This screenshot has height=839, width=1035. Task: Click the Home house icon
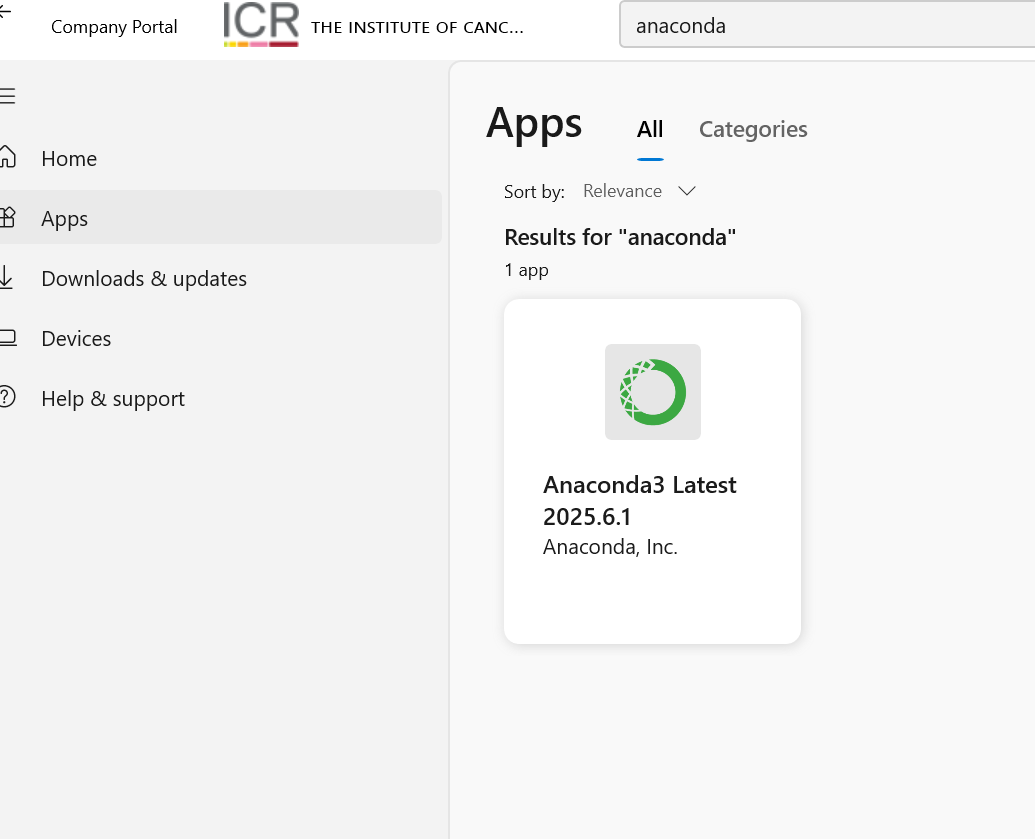tap(7, 157)
